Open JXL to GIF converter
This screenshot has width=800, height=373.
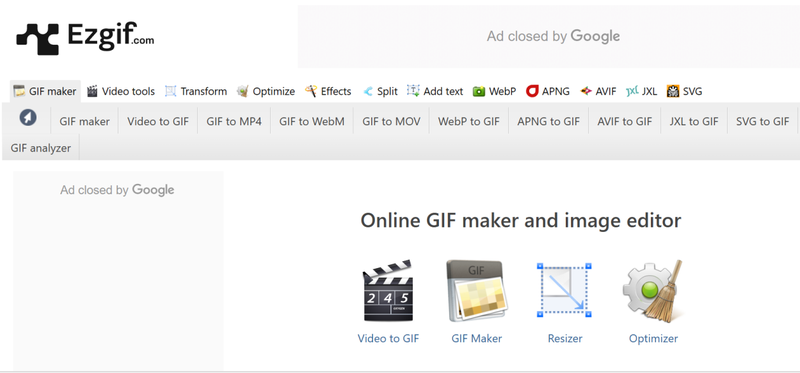694,121
